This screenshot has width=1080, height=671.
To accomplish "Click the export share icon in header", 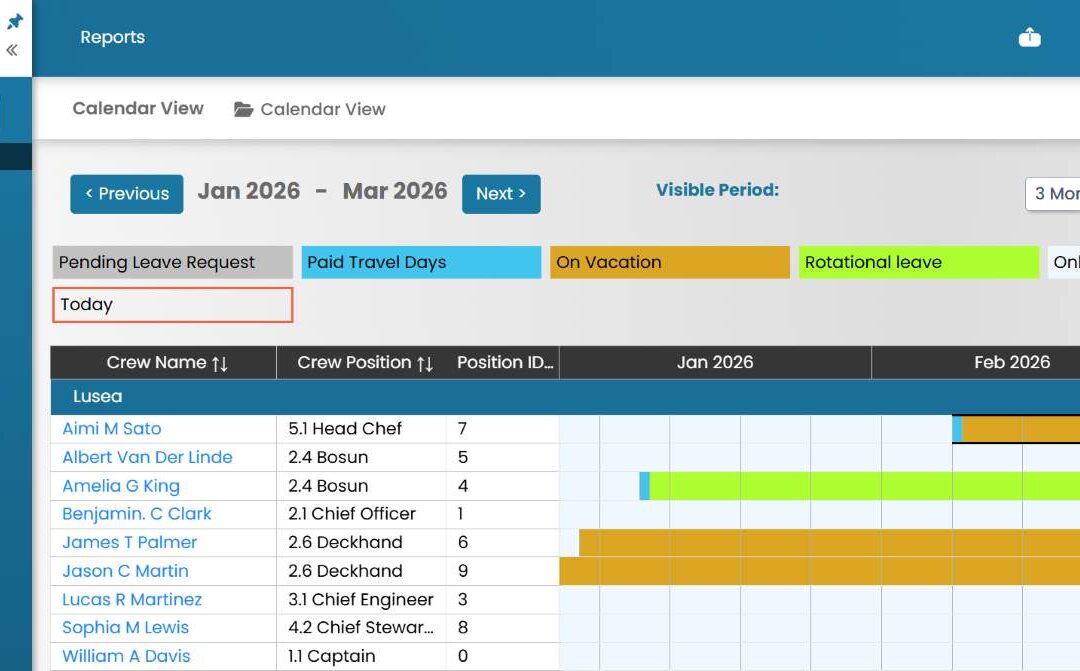I will [1030, 37].
